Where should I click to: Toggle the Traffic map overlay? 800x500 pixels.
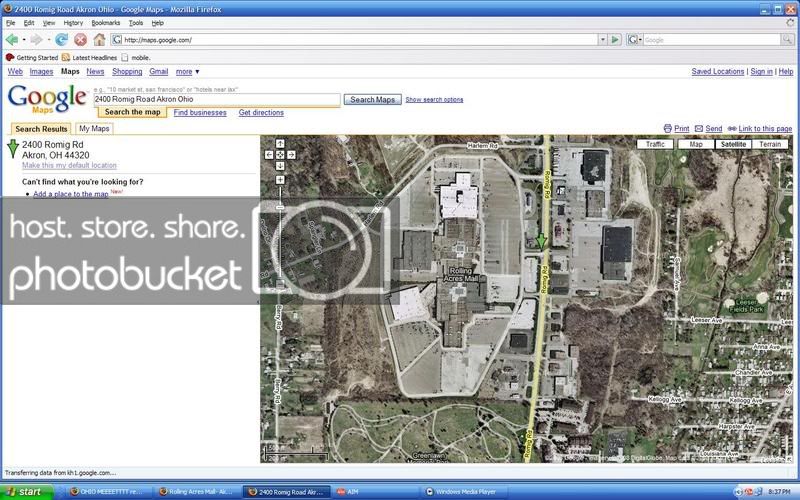tap(654, 144)
